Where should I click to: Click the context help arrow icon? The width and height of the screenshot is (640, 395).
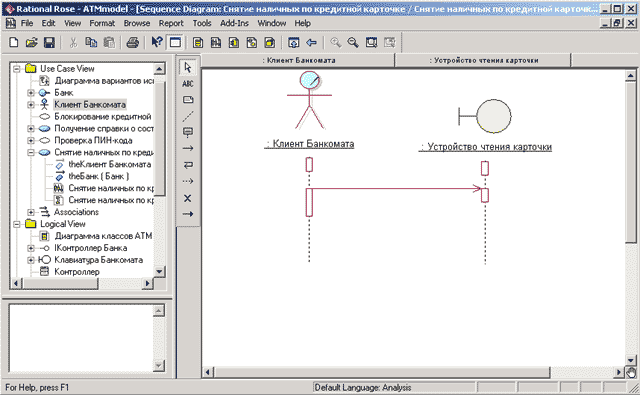157,42
